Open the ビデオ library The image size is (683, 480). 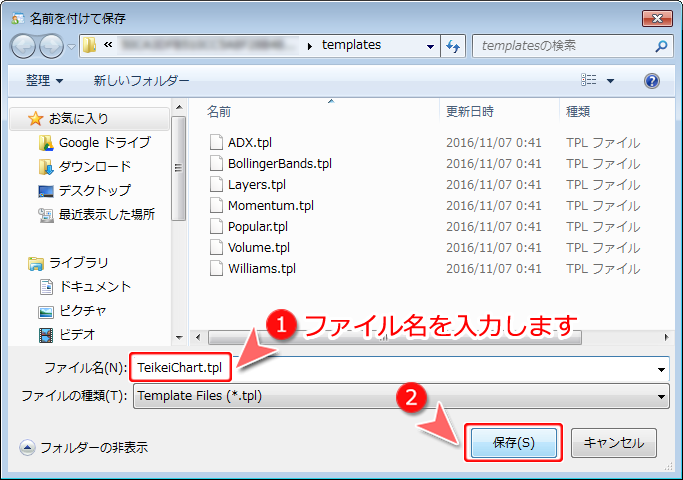(x=77, y=335)
